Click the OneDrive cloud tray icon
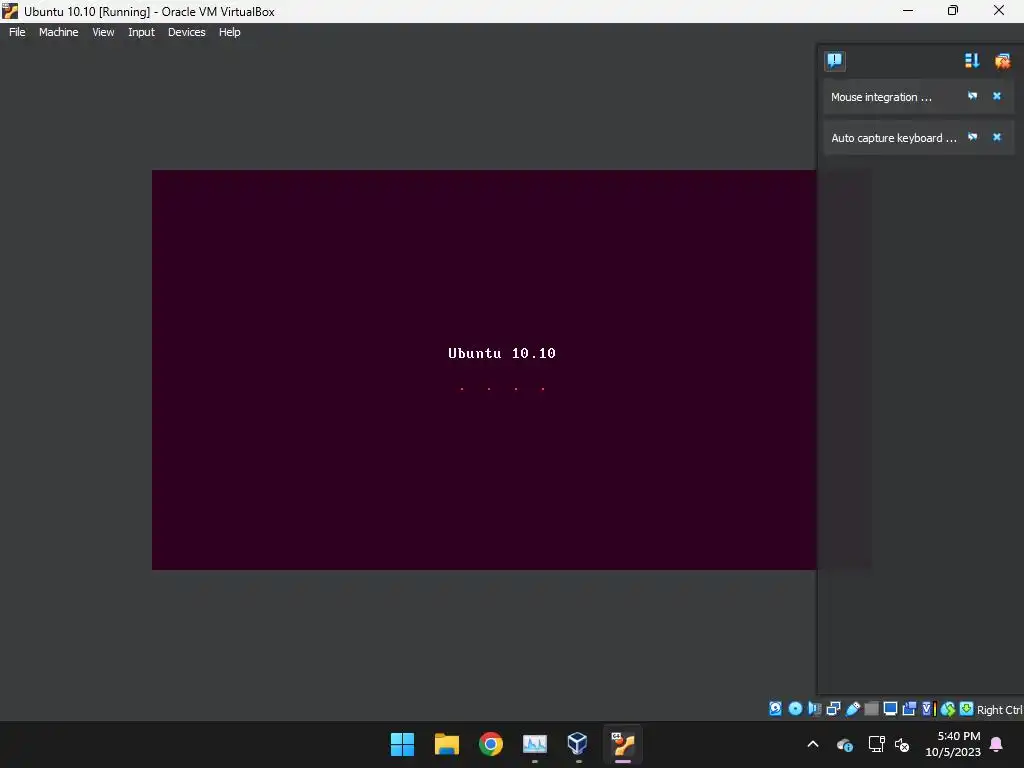This screenshot has height=768, width=1024. pos(844,744)
